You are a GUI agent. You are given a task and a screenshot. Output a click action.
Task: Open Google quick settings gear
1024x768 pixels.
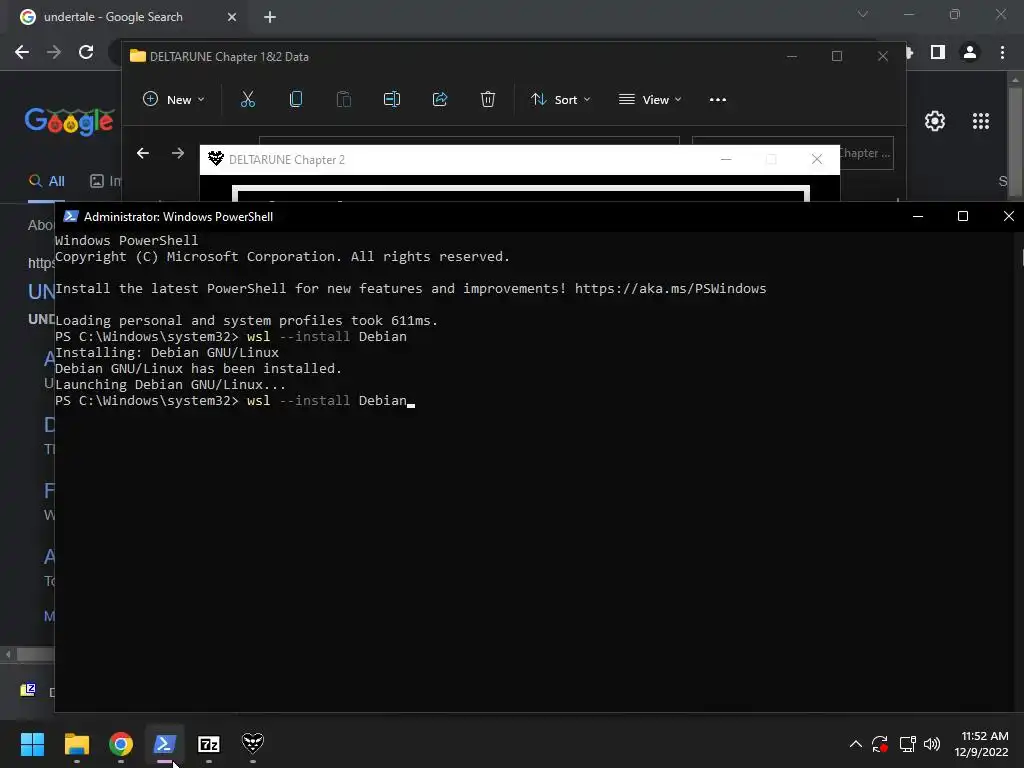tap(935, 121)
